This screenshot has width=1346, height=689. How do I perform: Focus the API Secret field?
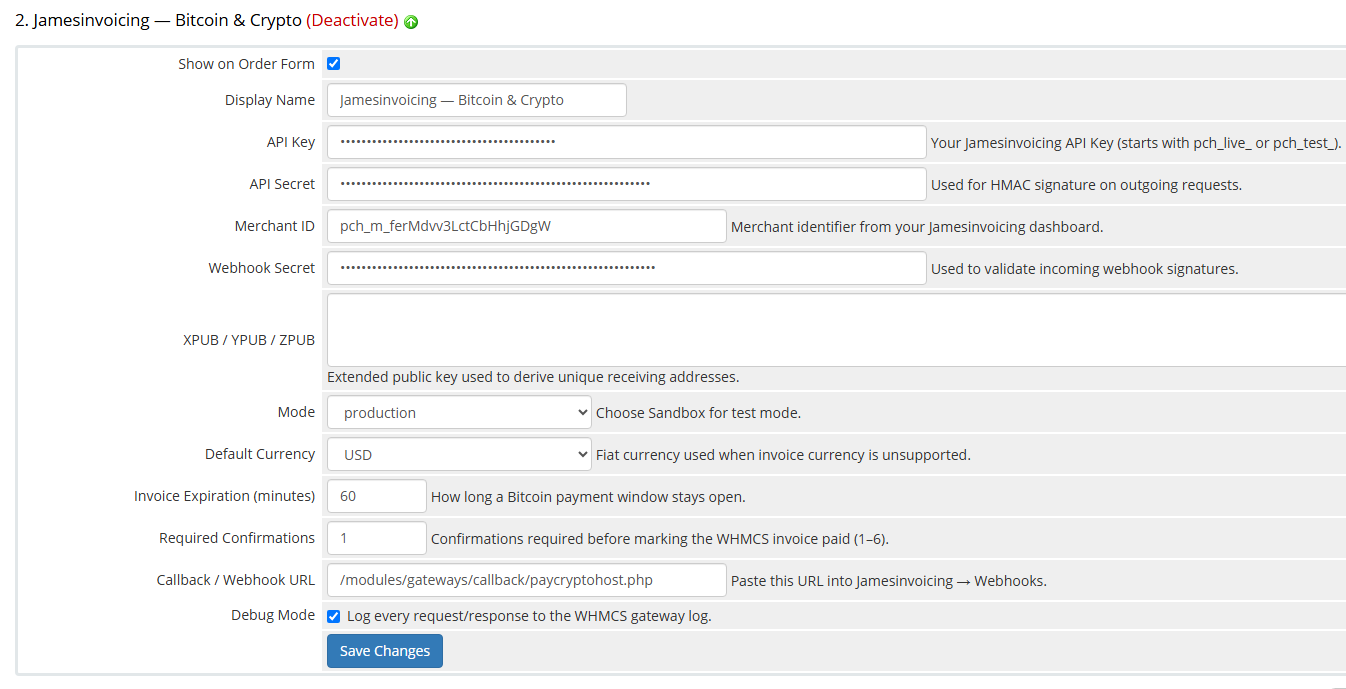(627, 184)
